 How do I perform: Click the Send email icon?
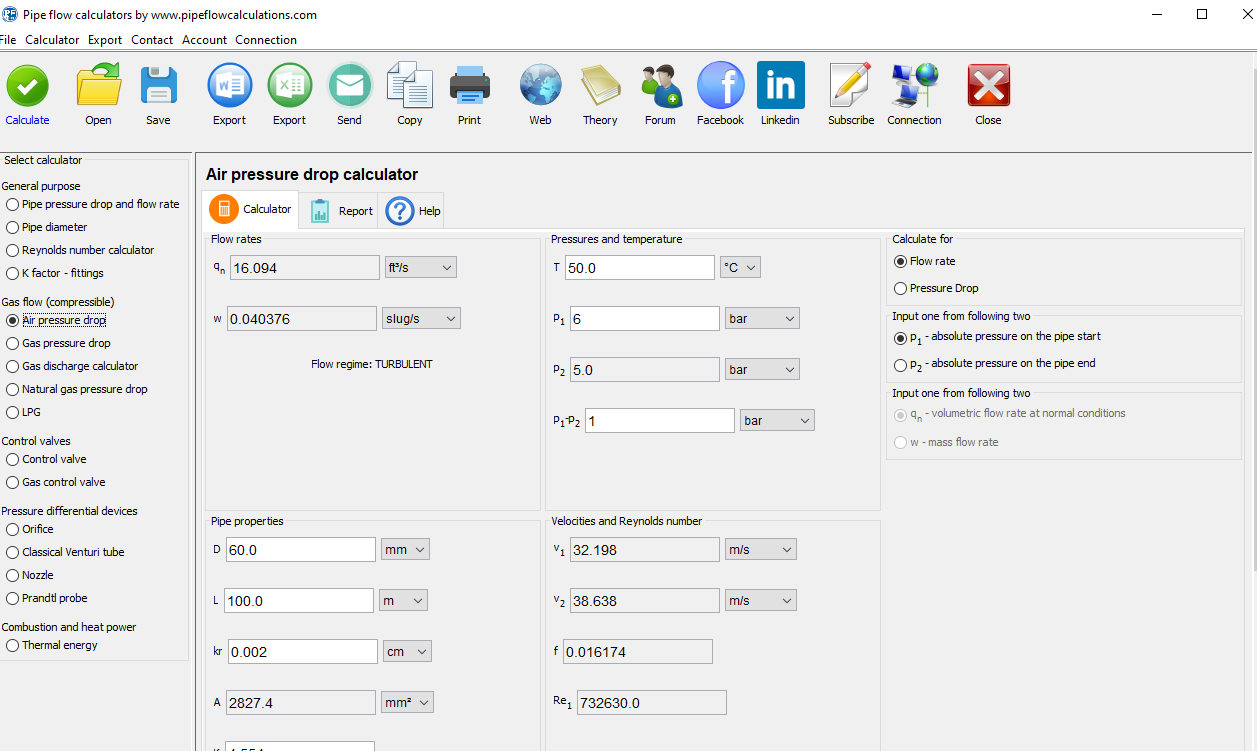(349, 86)
